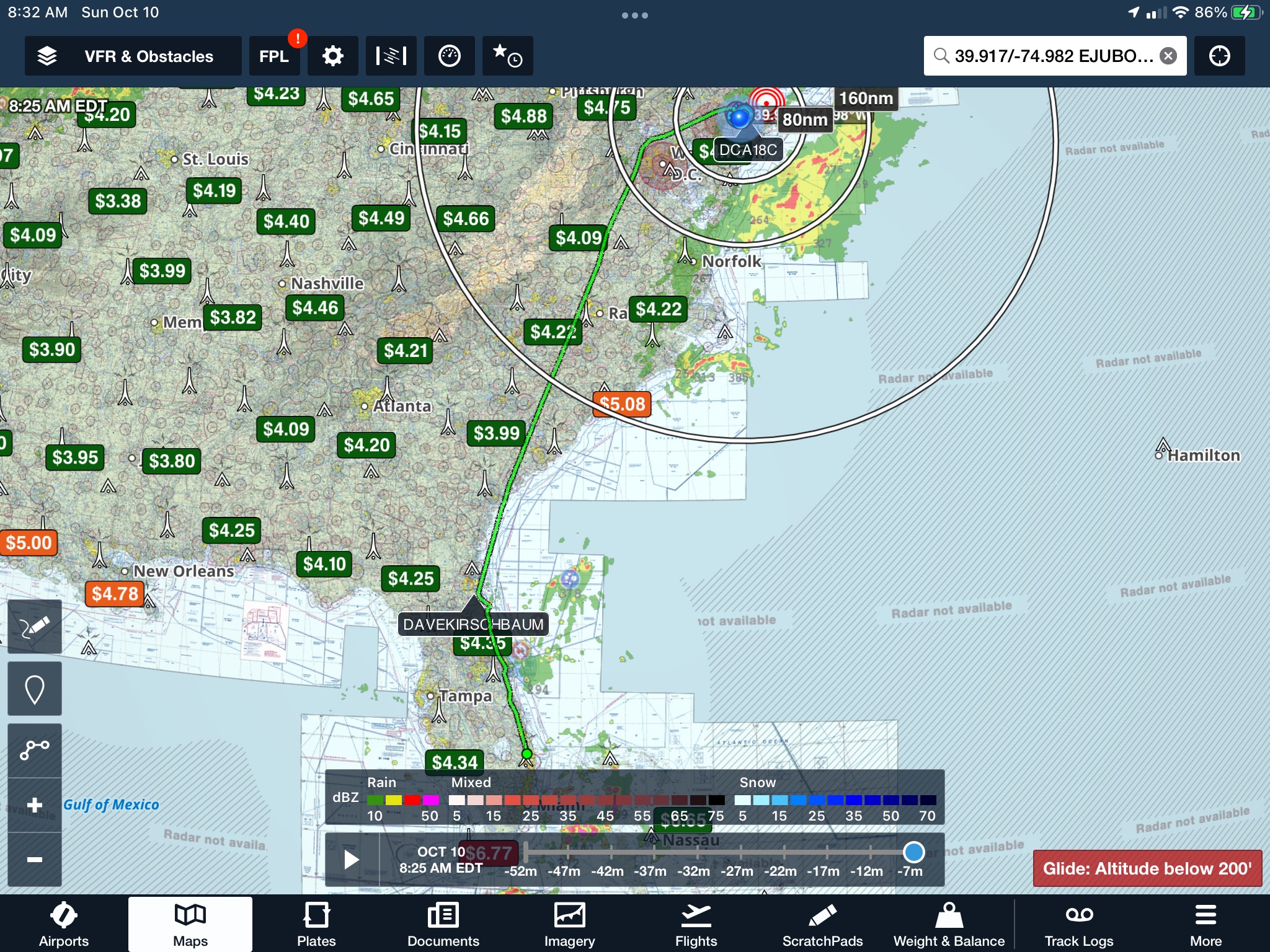The width and height of the screenshot is (1270, 952).
Task: Open VFR & Obstacles layer selector
Action: pyautogui.click(x=133, y=56)
